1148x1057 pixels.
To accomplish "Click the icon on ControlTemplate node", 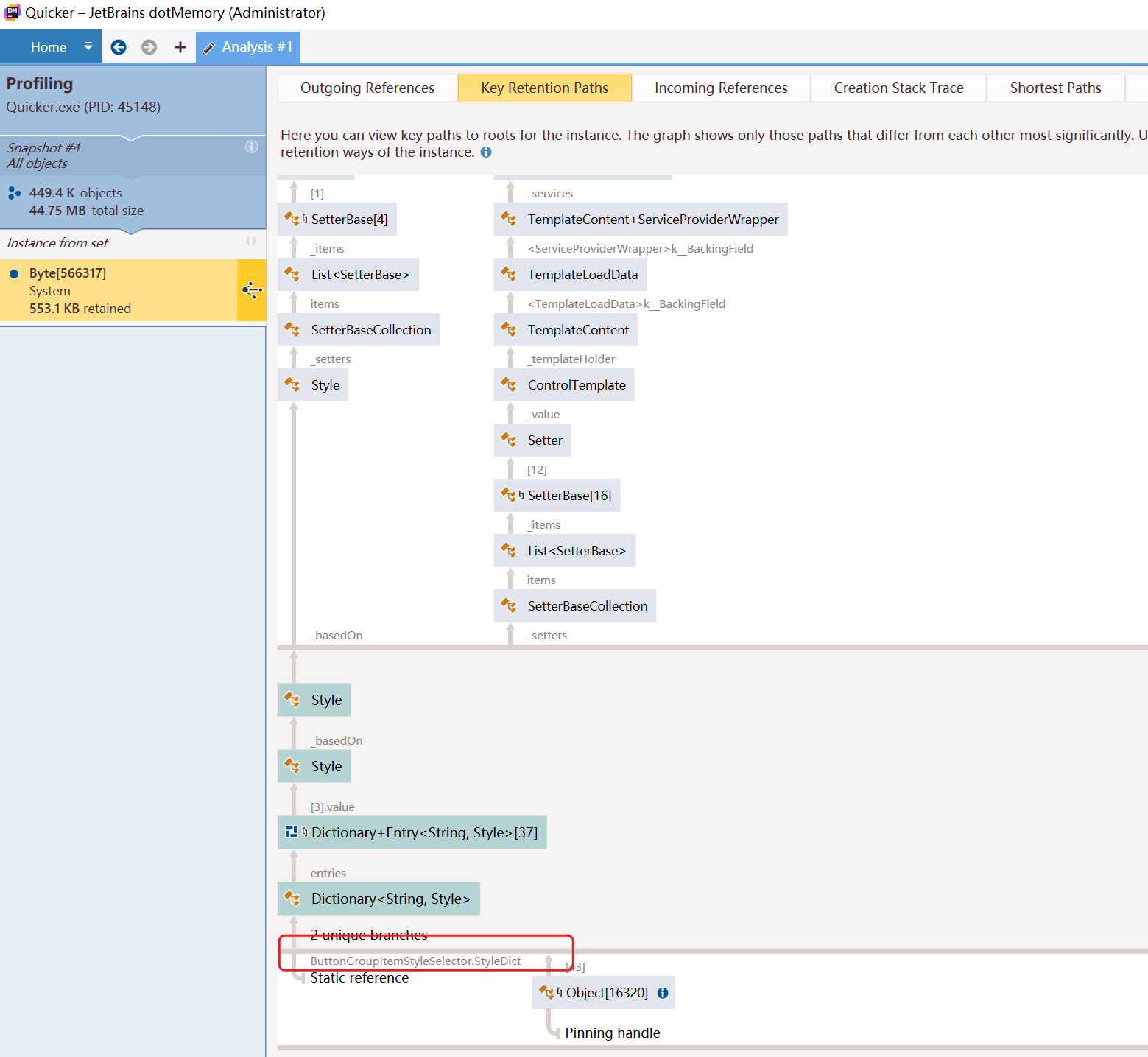I will tap(509, 385).
